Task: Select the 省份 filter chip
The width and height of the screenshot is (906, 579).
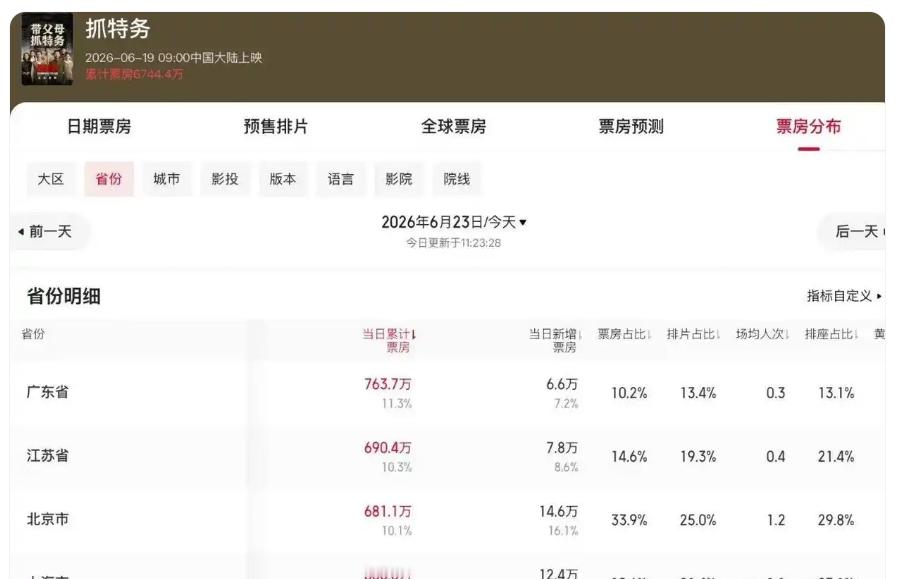Action: [109, 179]
